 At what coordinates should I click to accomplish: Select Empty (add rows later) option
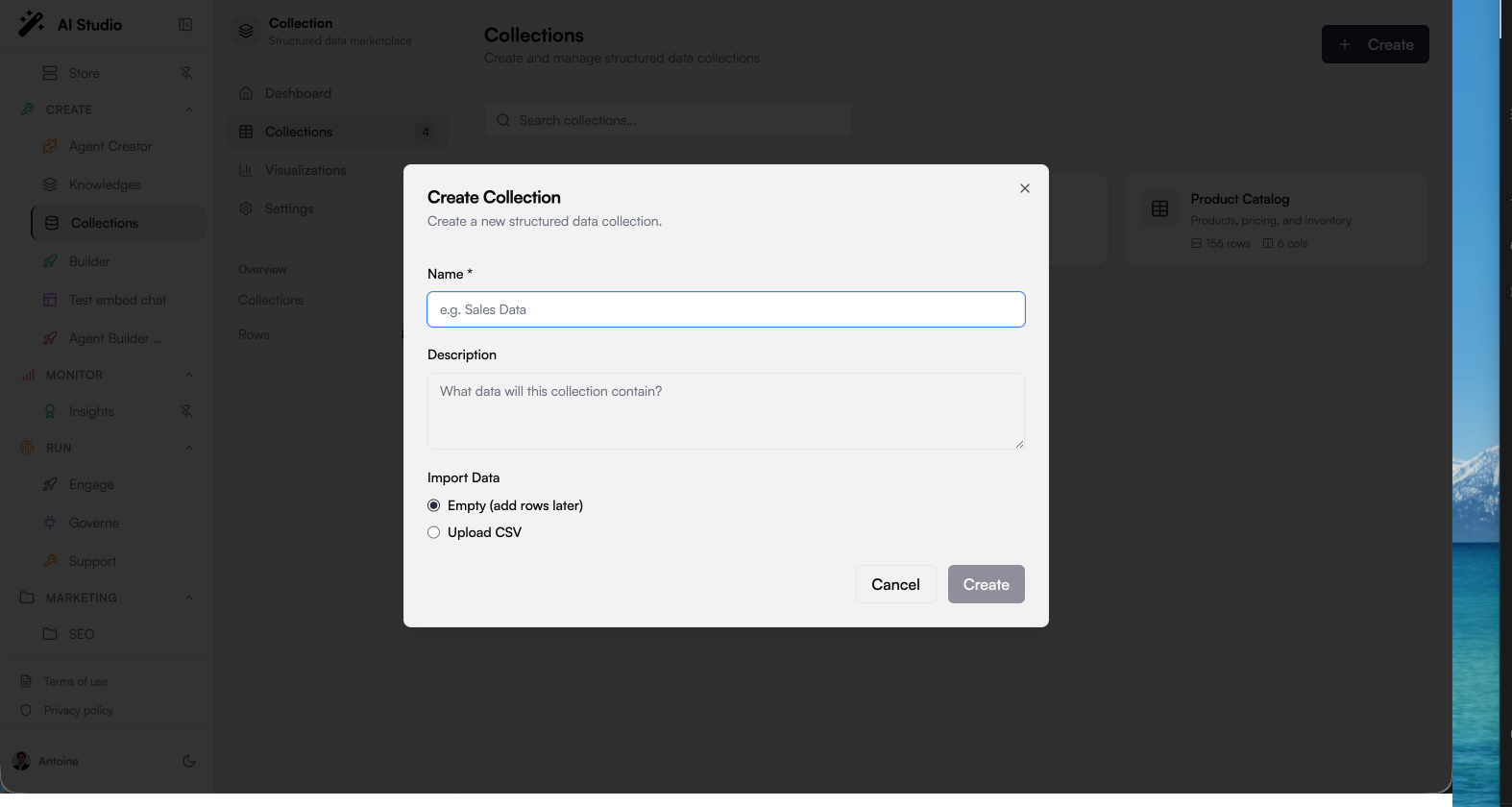[434, 505]
